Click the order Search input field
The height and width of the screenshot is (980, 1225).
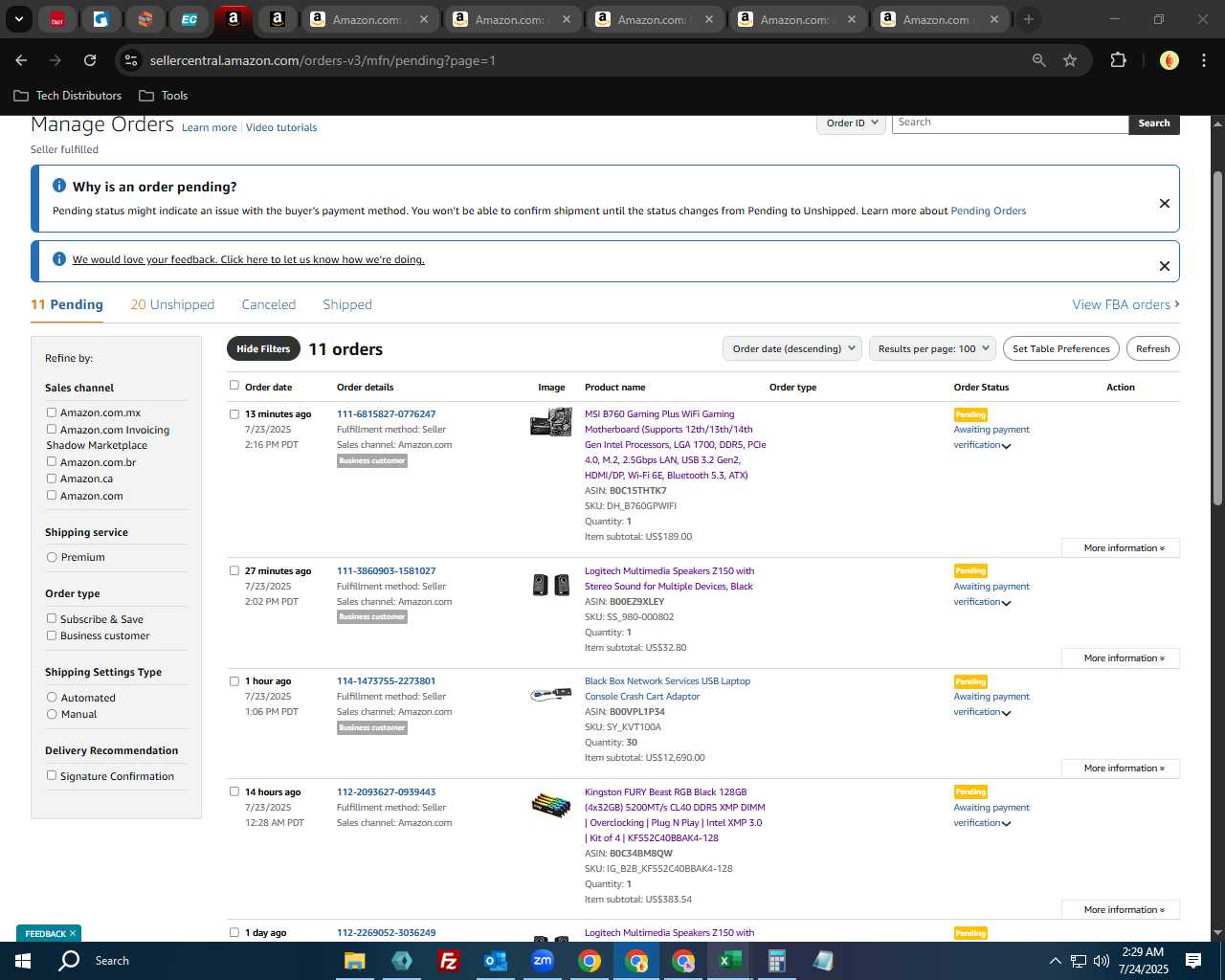coord(1010,123)
